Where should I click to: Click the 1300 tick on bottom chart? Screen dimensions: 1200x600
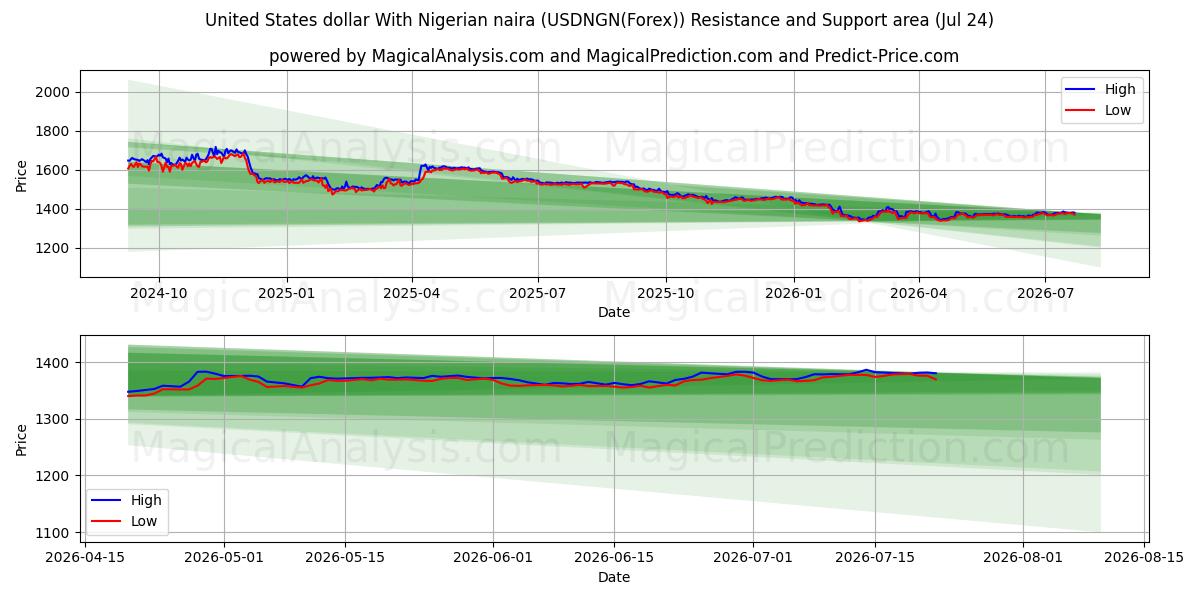tap(54, 419)
